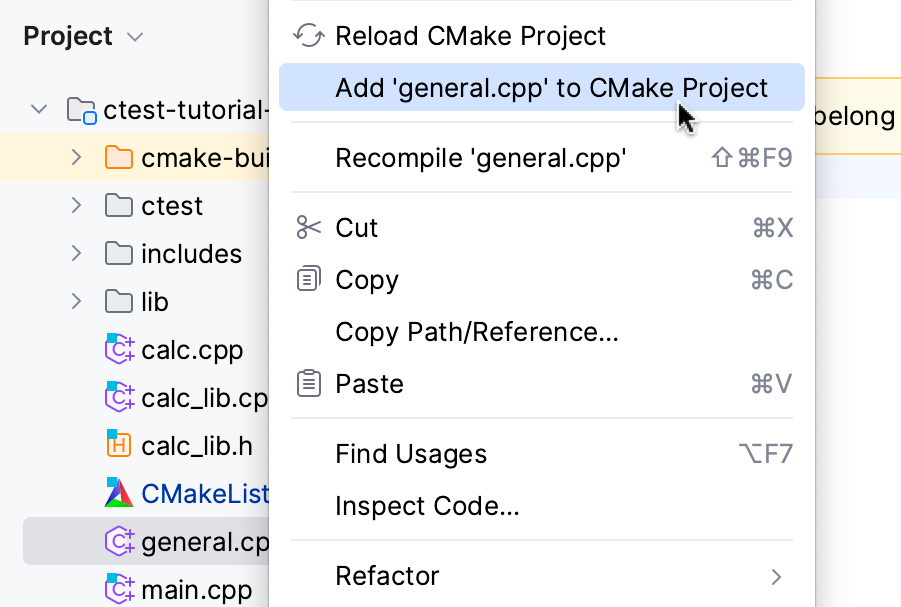Screen dimensions: 901x607
Task: Open the Refactor submenu arrow
Action: click(776, 576)
